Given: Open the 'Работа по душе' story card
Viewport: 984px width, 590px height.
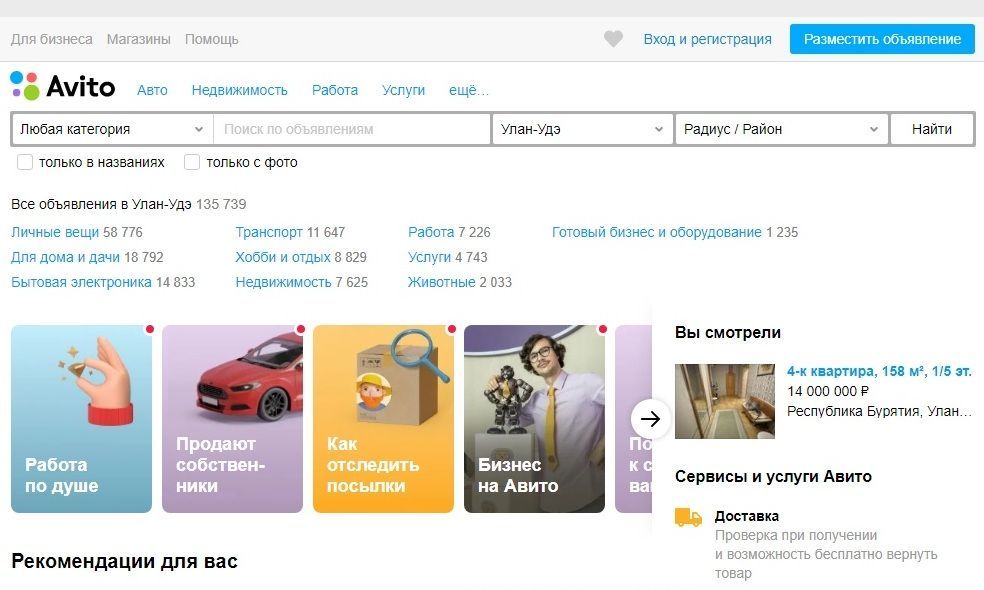Looking at the screenshot, I should 81,418.
